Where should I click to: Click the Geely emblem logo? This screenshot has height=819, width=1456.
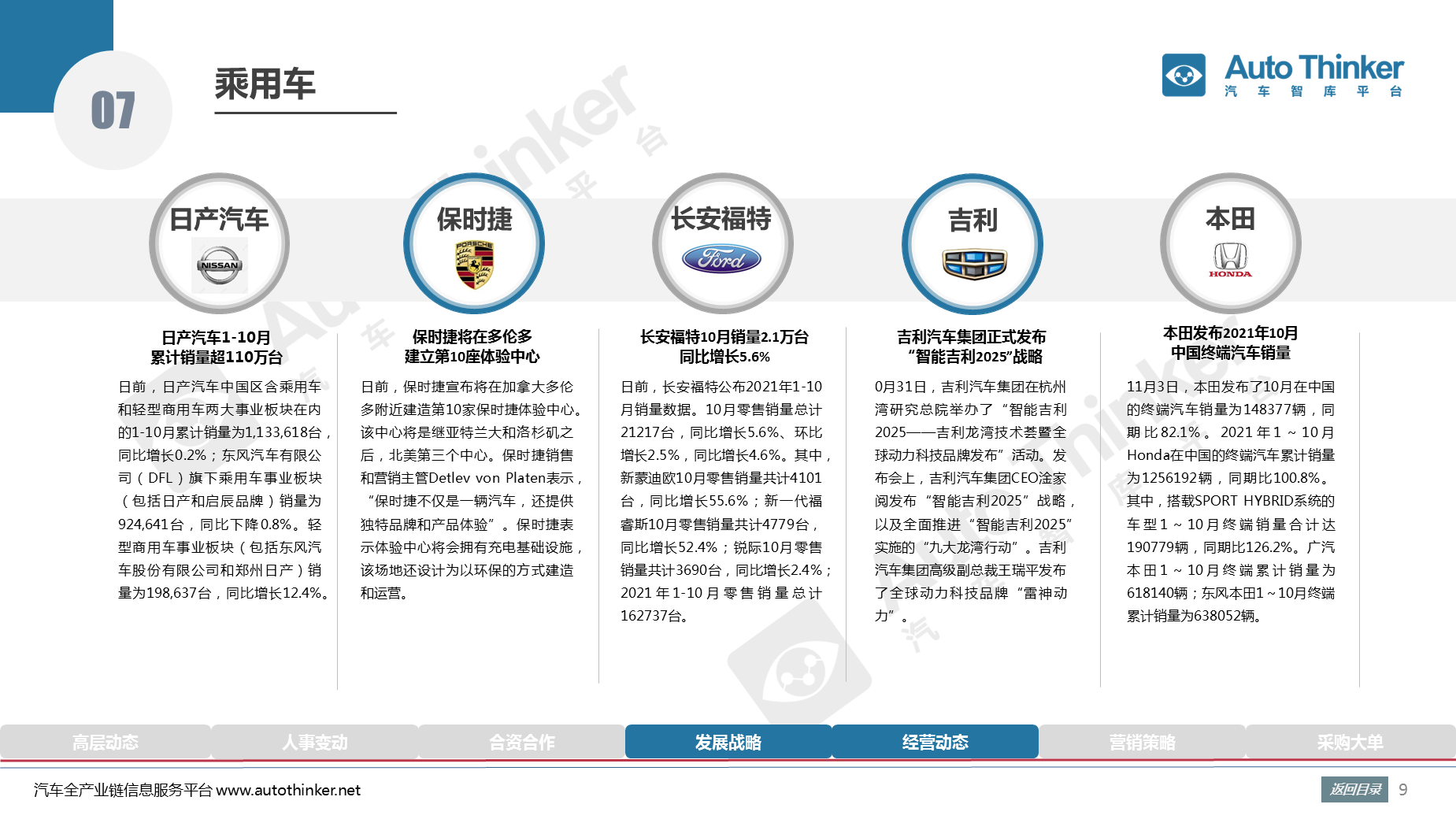click(974, 264)
